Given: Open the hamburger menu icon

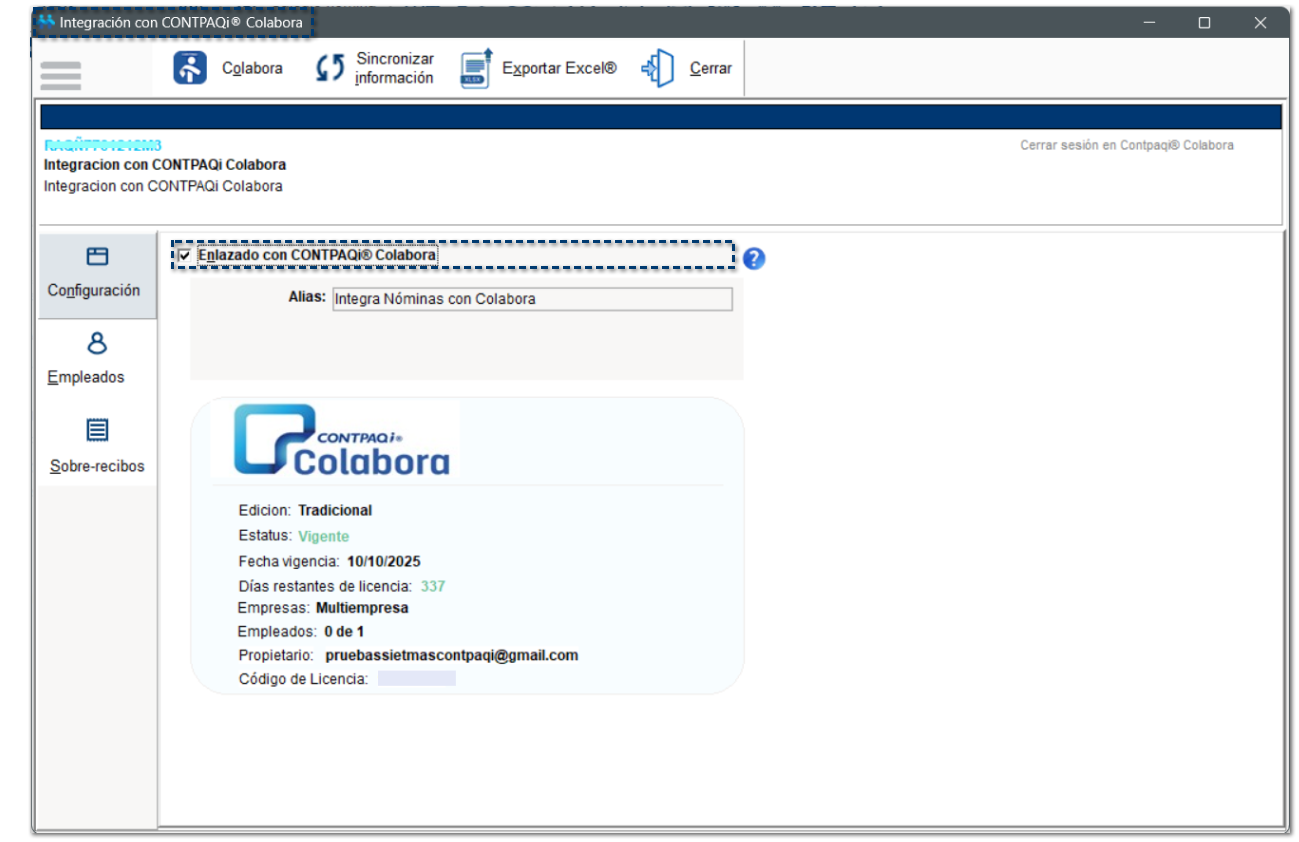Looking at the screenshot, I should (60, 75).
